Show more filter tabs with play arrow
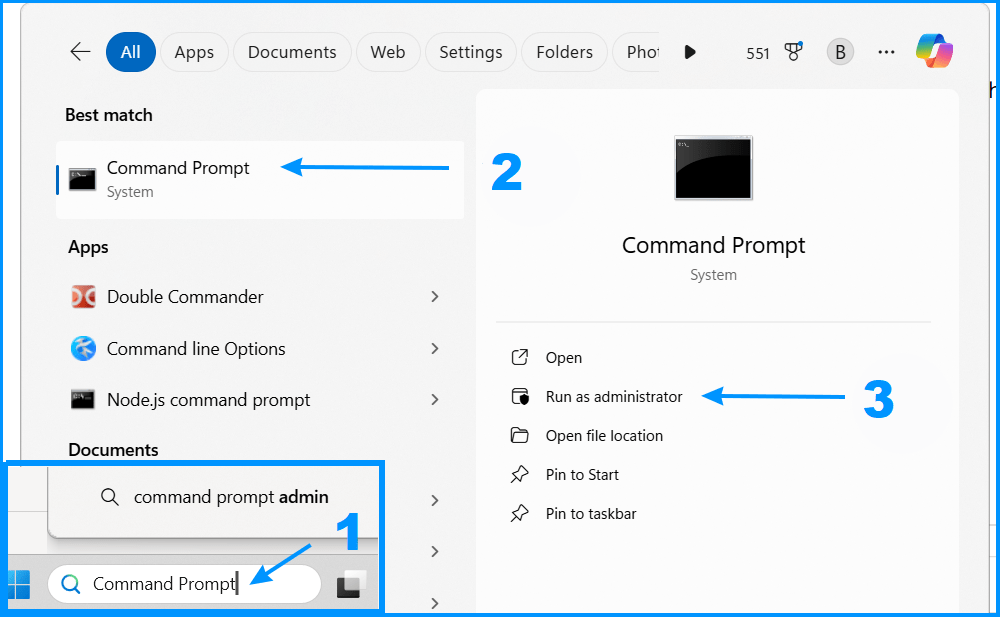1000x617 pixels. coord(689,52)
